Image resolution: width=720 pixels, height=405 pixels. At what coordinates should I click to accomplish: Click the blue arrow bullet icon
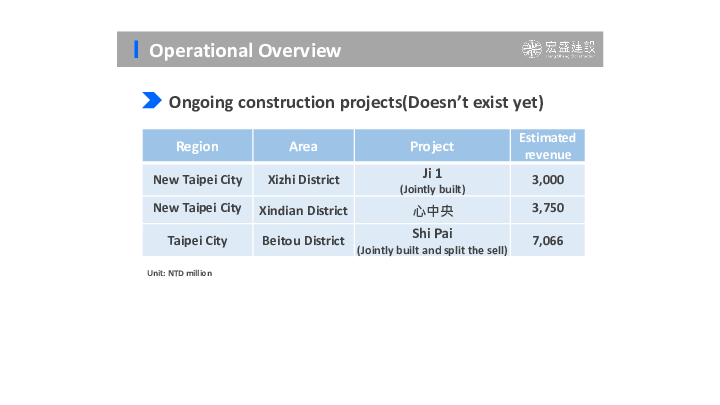tap(152, 100)
